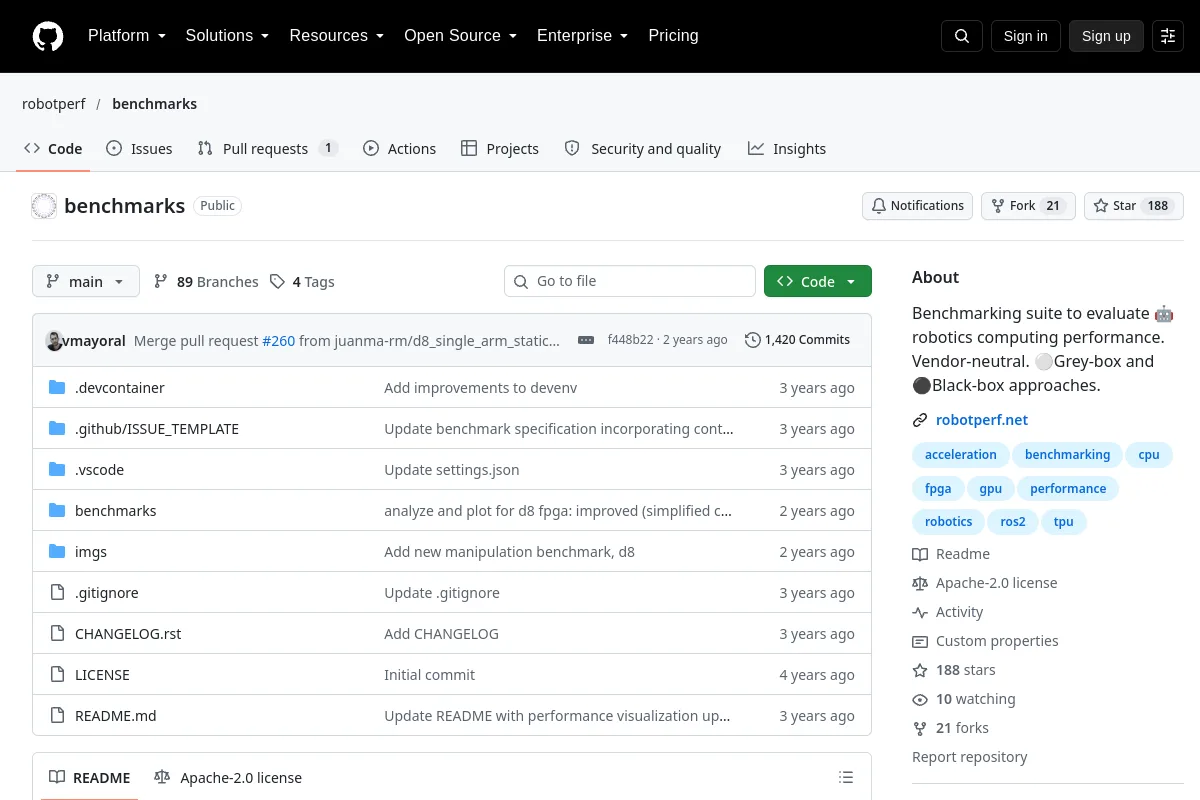Image resolution: width=1200 pixels, height=800 pixels.
Task: Open Custom properties link
Action: coord(985,641)
